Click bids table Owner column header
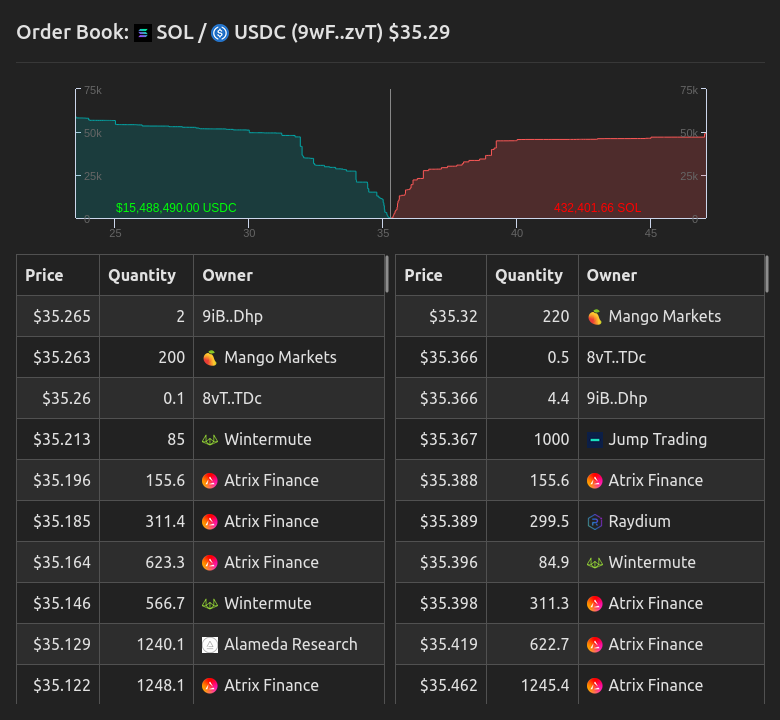The height and width of the screenshot is (720, 780). point(227,275)
